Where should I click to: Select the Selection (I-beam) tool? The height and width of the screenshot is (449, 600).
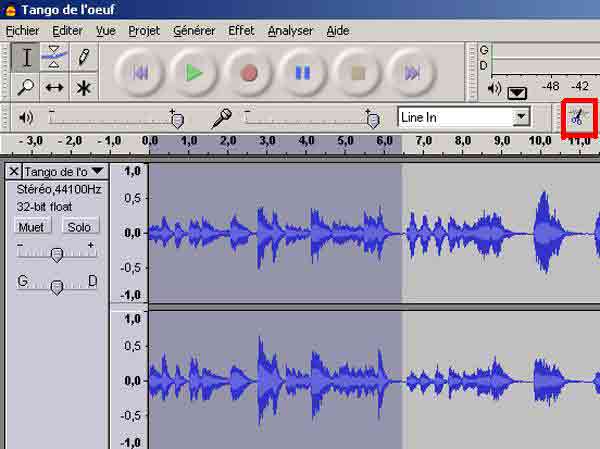(x=26, y=58)
